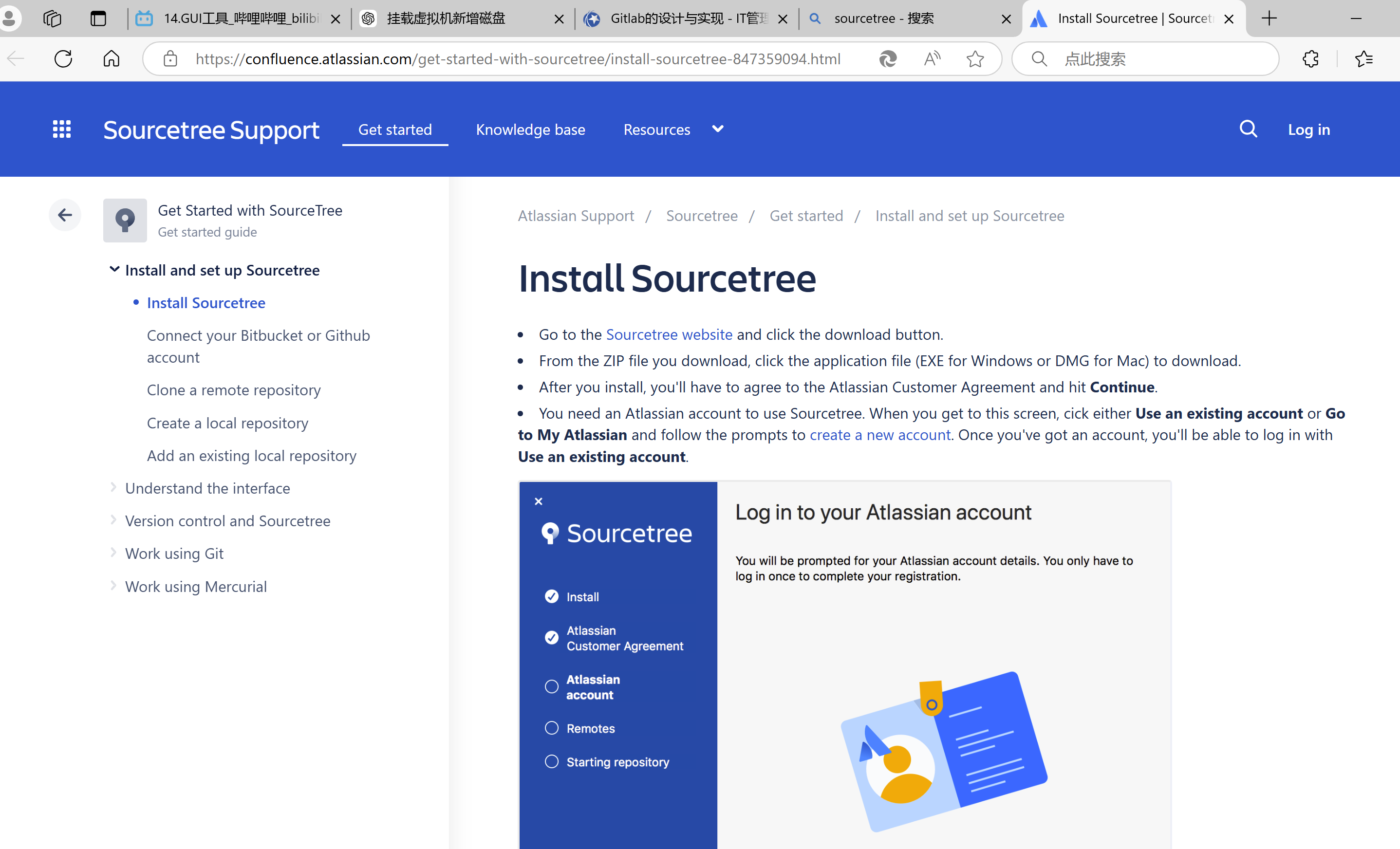Open browser extensions puzzle icon

1310,58
